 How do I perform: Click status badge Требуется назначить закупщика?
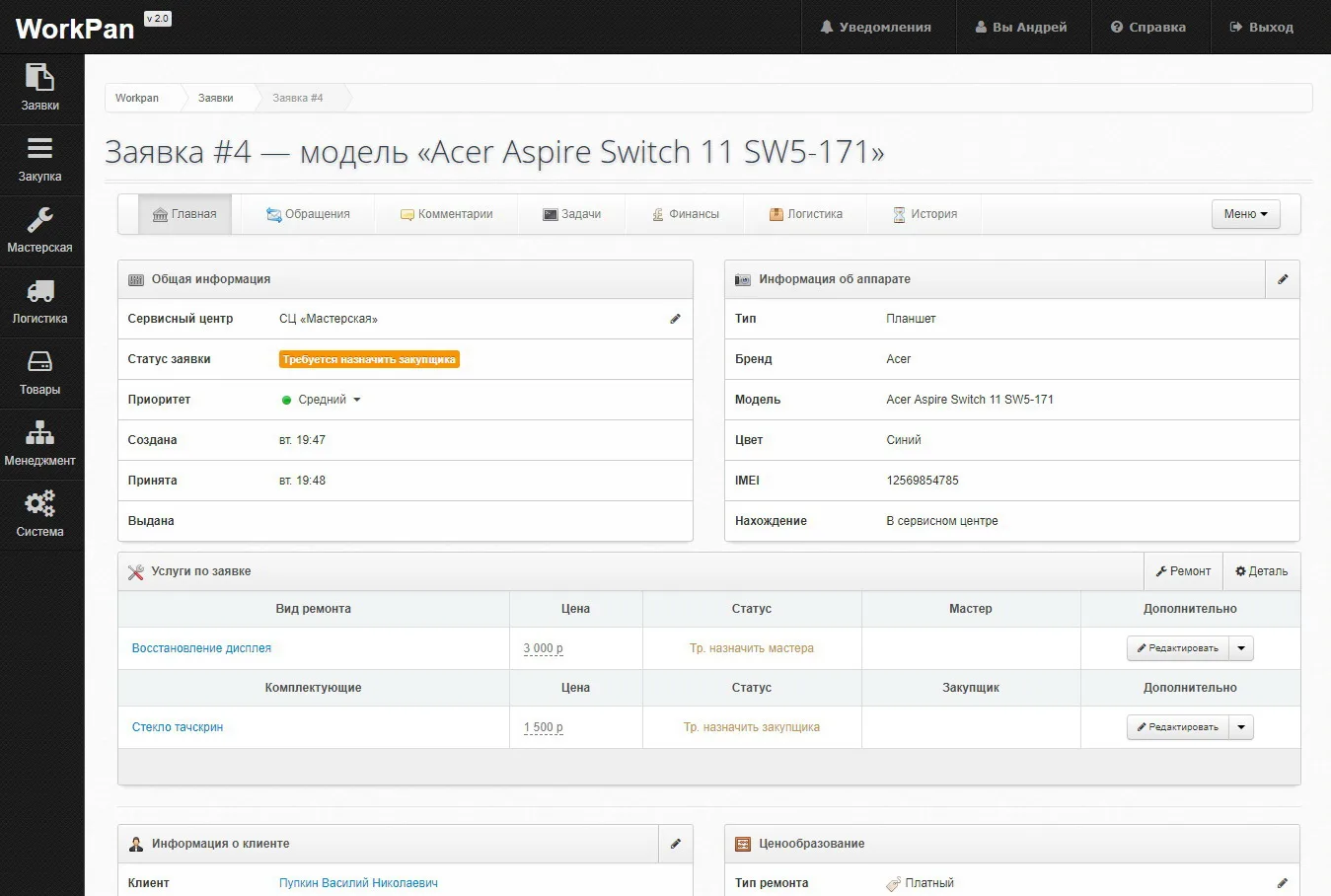(369, 359)
